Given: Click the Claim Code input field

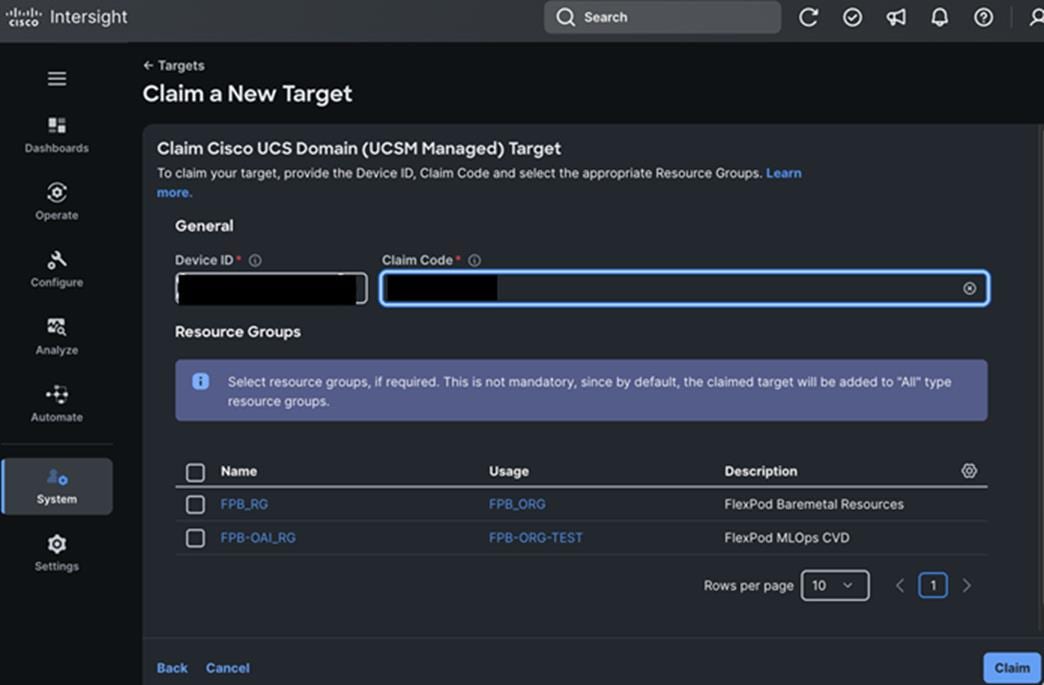Looking at the screenshot, I should pos(684,288).
